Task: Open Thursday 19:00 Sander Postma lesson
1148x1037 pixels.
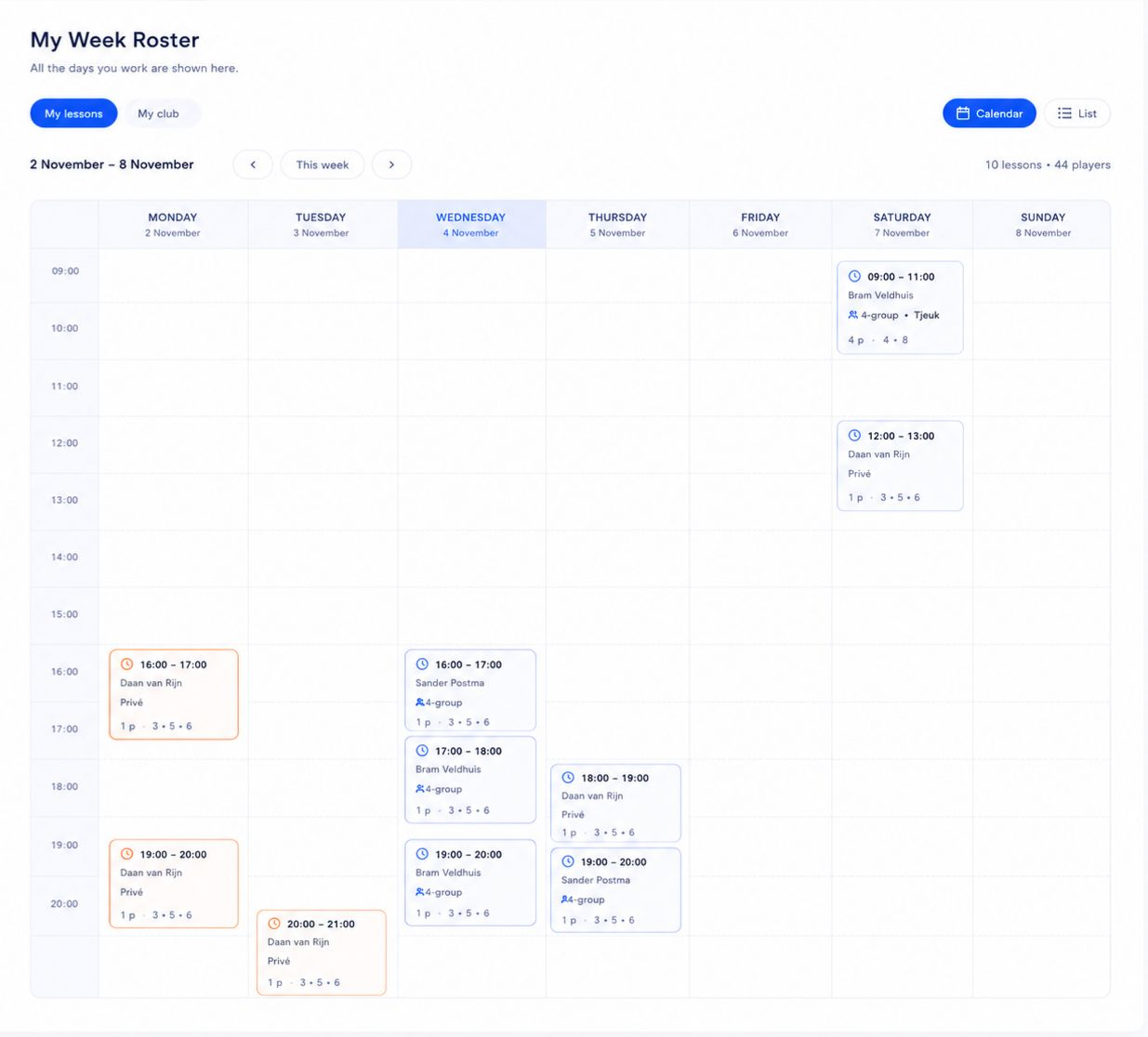Action: click(x=615, y=889)
